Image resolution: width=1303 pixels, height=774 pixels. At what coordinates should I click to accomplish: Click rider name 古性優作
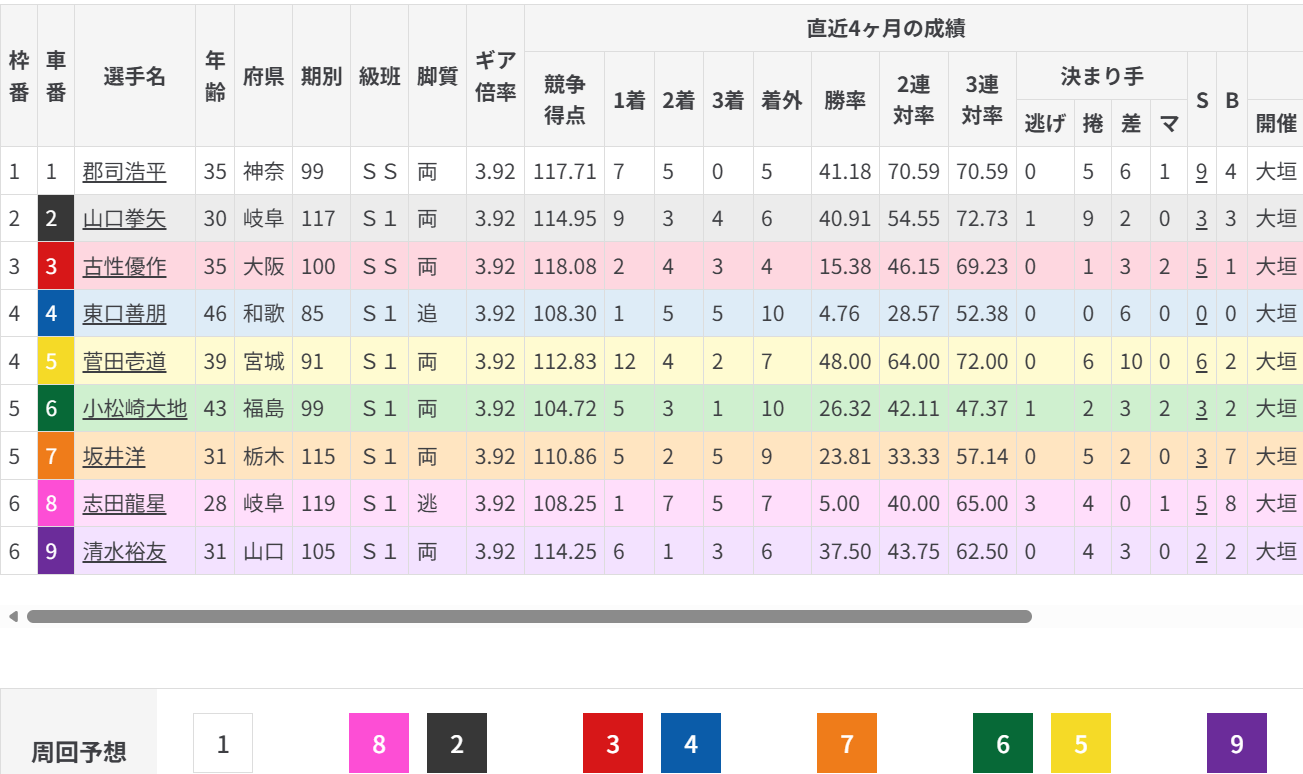[x=124, y=267]
